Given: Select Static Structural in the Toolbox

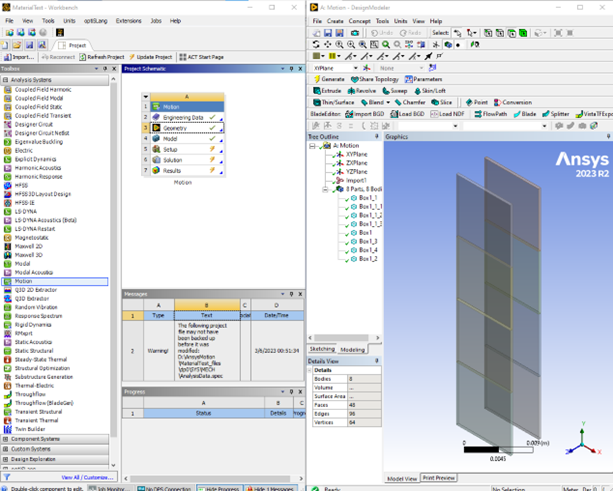Looking at the screenshot, I should pyautogui.click(x=35, y=352).
